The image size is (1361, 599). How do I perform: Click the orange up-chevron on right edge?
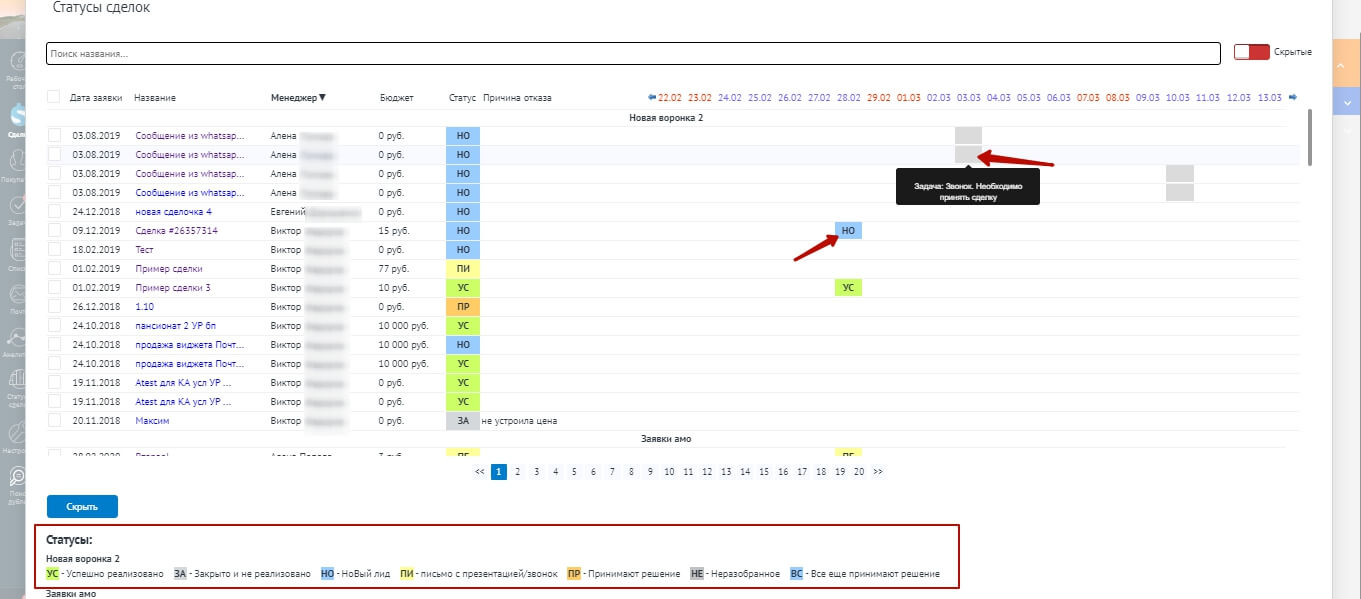[x=1346, y=66]
